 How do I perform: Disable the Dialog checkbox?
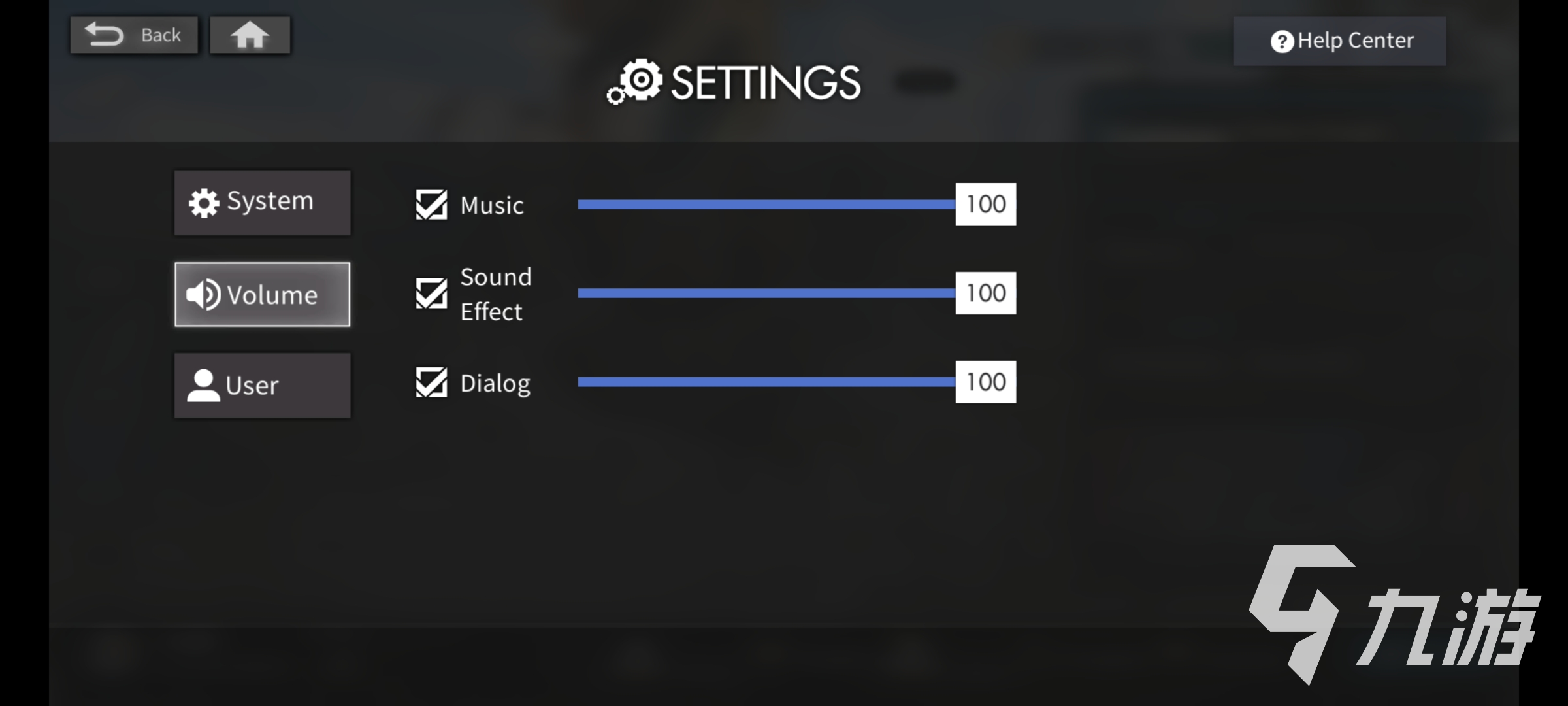pos(431,382)
